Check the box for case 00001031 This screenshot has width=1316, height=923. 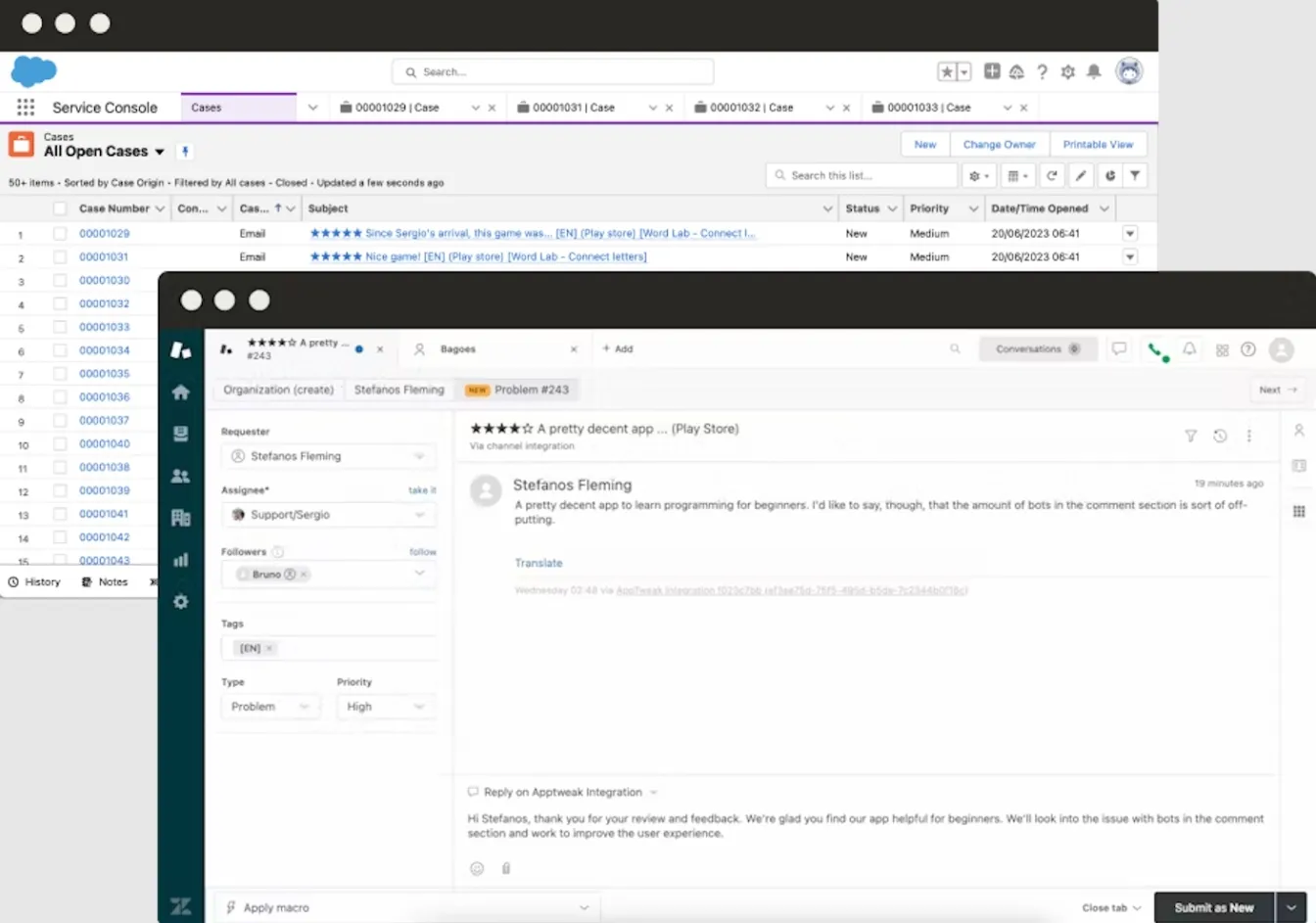point(60,257)
